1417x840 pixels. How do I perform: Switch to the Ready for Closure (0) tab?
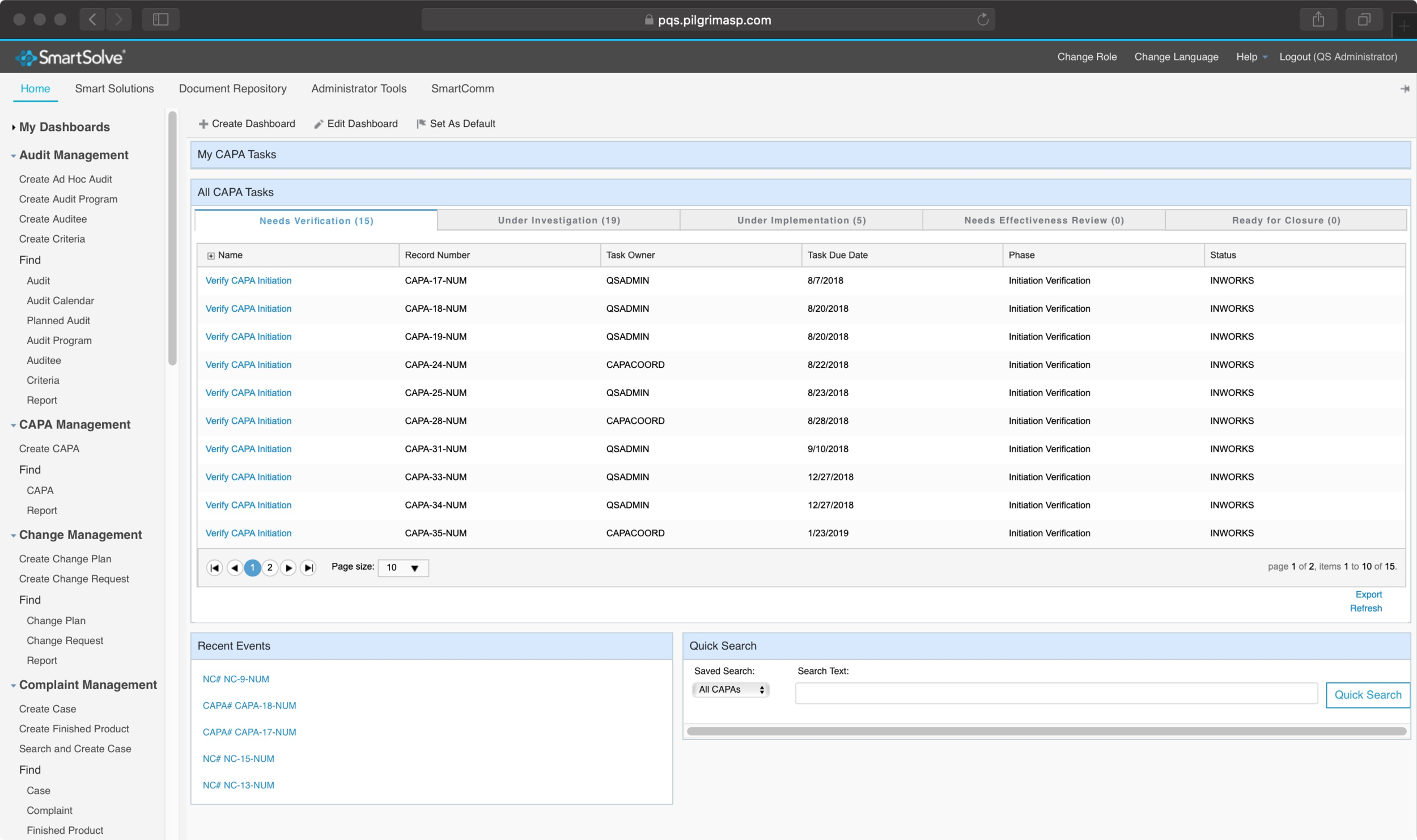pos(1286,220)
